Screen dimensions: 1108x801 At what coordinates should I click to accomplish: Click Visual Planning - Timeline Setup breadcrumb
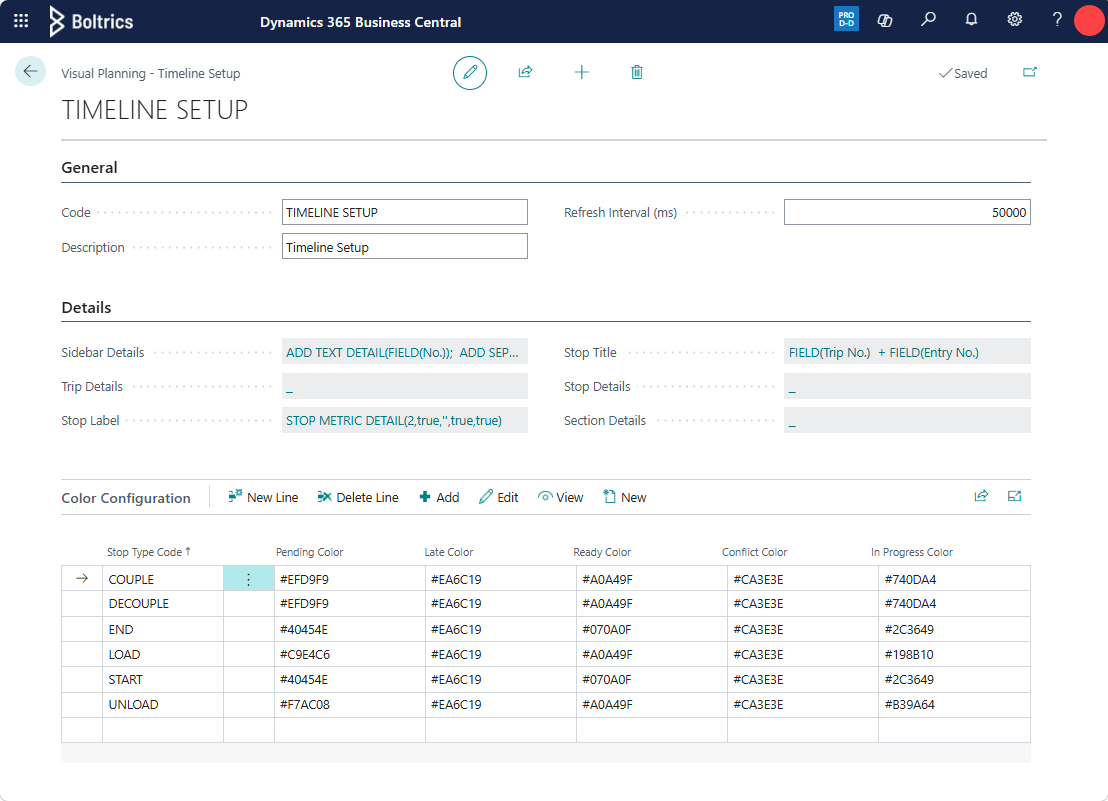[151, 73]
